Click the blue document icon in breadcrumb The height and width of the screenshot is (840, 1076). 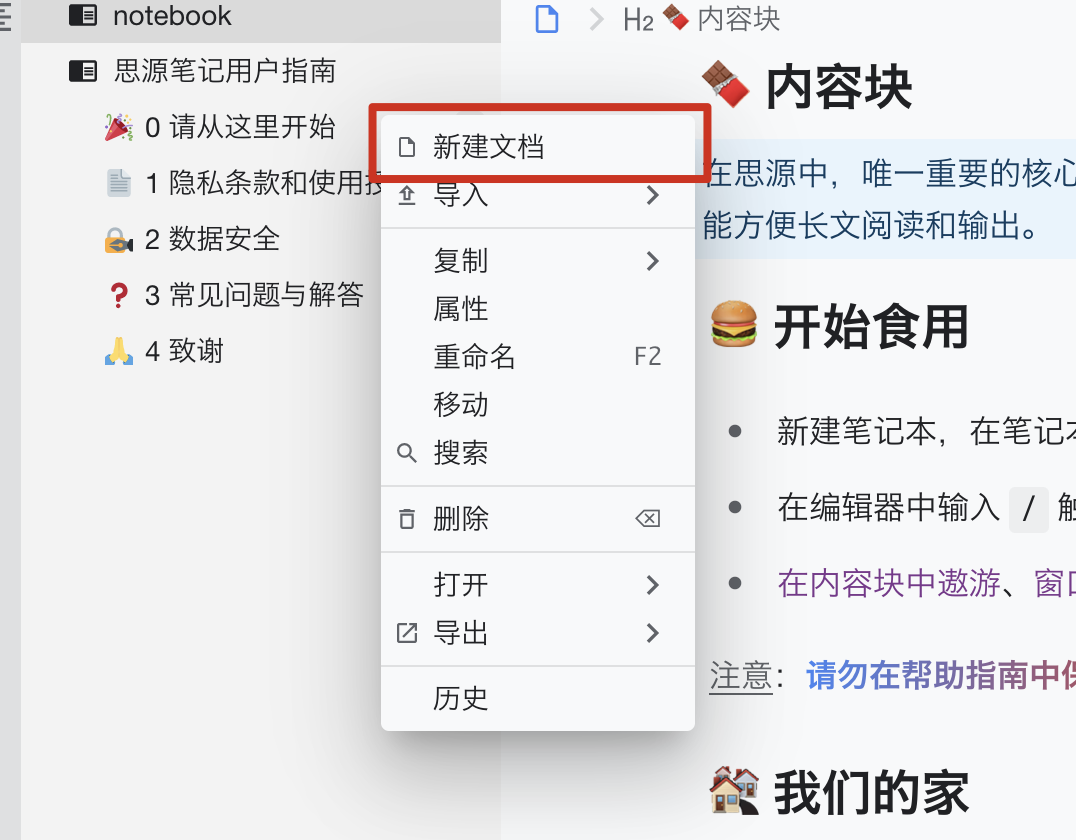point(546,19)
